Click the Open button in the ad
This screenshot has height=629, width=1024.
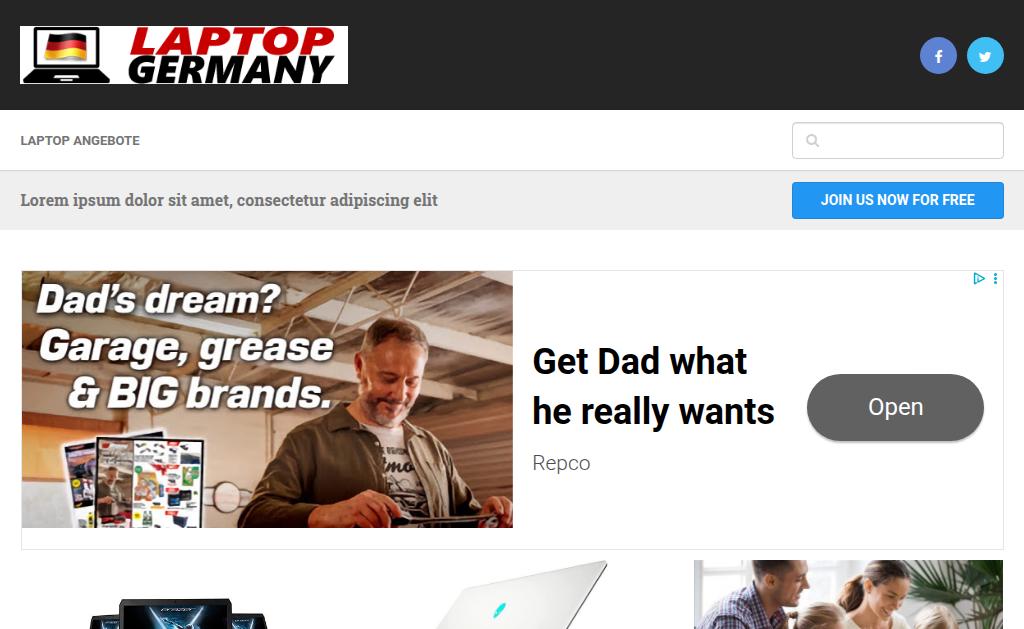point(895,407)
